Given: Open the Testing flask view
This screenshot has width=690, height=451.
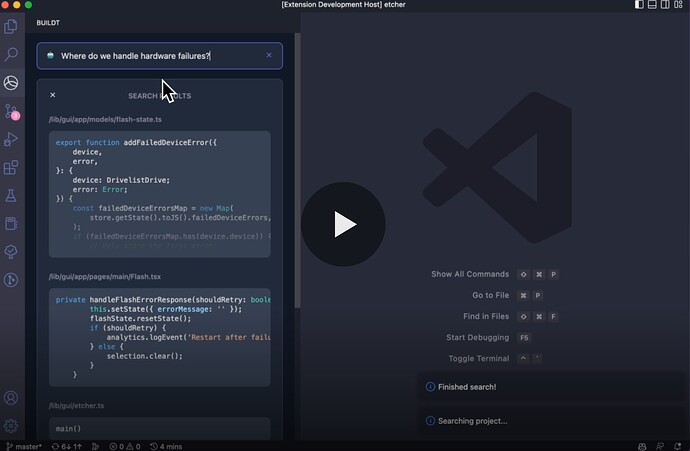Looking at the screenshot, I should tap(11, 195).
